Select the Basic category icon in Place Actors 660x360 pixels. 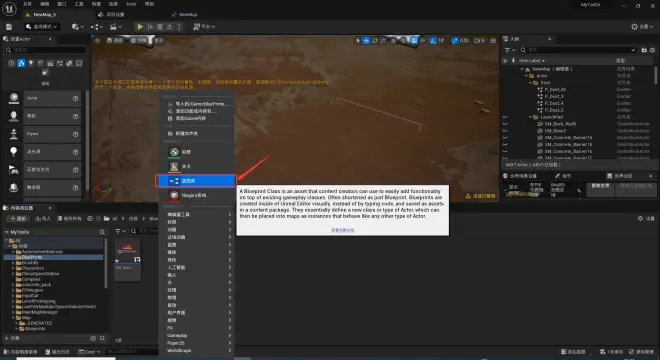coord(21,63)
